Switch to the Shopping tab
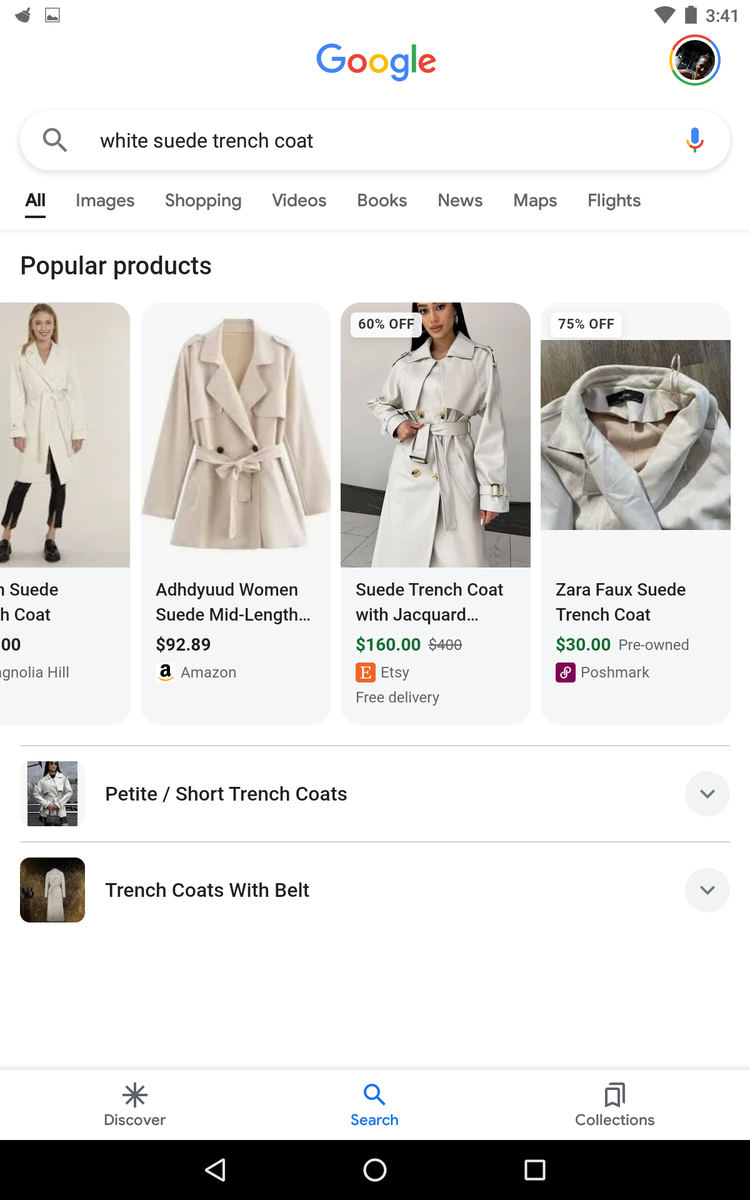The width and height of the screenshot is (750, 1200). [203, 201]
